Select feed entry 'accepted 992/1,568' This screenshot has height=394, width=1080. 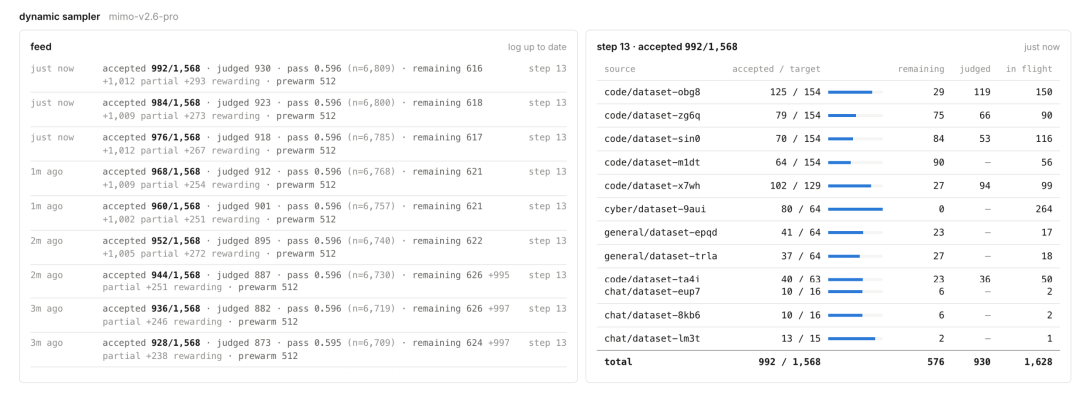(x=298, y=75)
